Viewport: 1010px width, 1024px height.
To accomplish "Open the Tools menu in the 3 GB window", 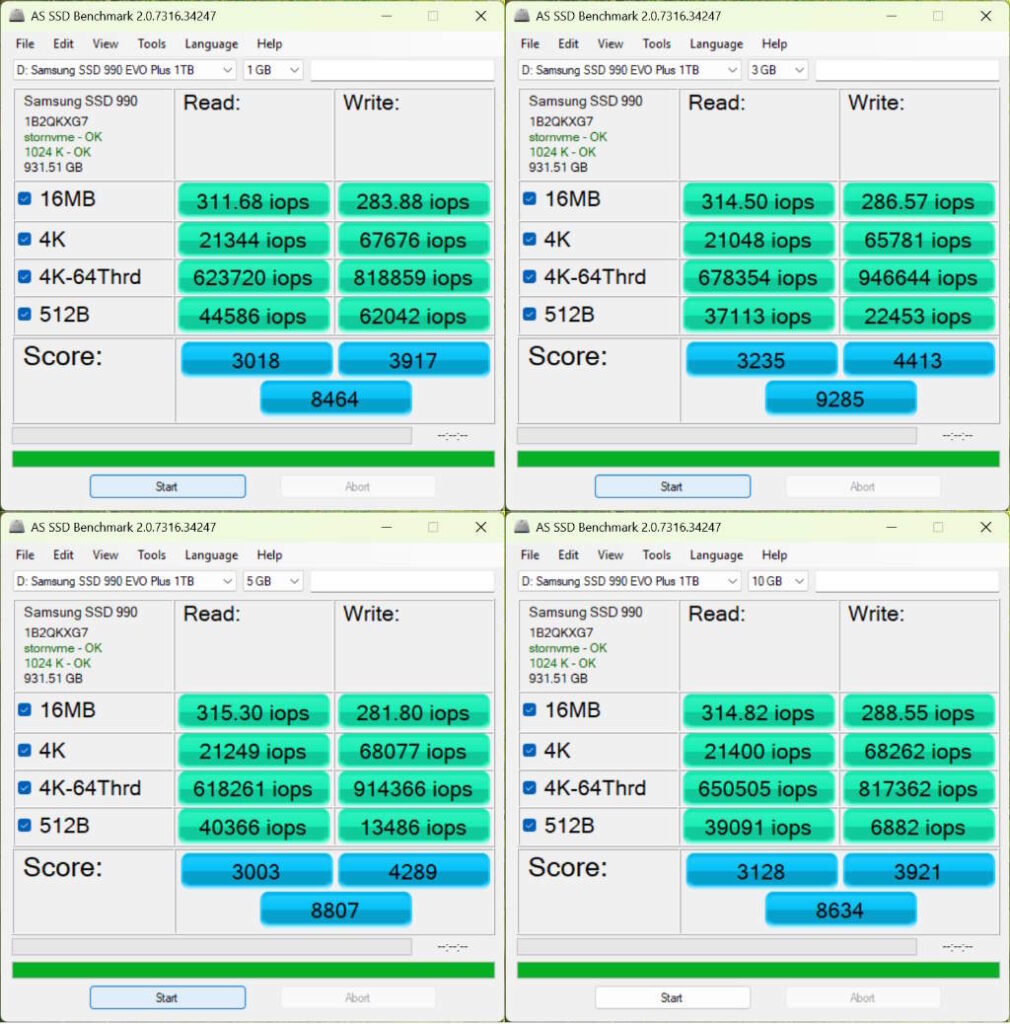I will point(656,43).
